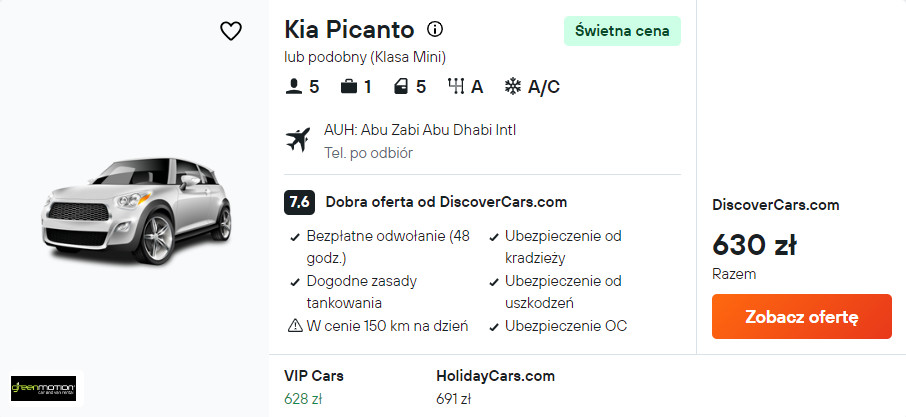Click the Świetna cena badge
Viewport: 906px width, 417px height.
click(x=622, y=31)
